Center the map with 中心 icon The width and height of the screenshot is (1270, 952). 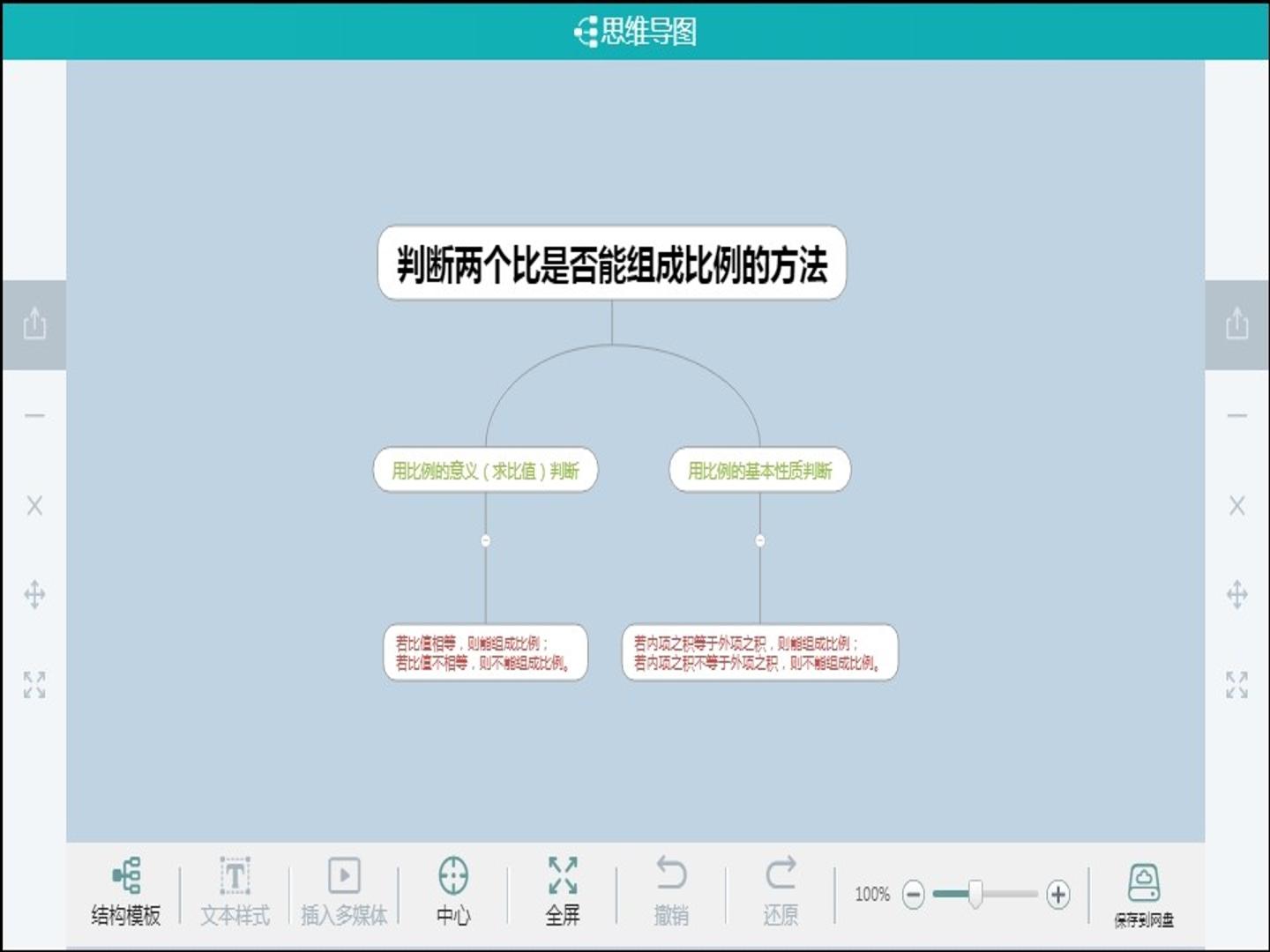coord(453,891)
